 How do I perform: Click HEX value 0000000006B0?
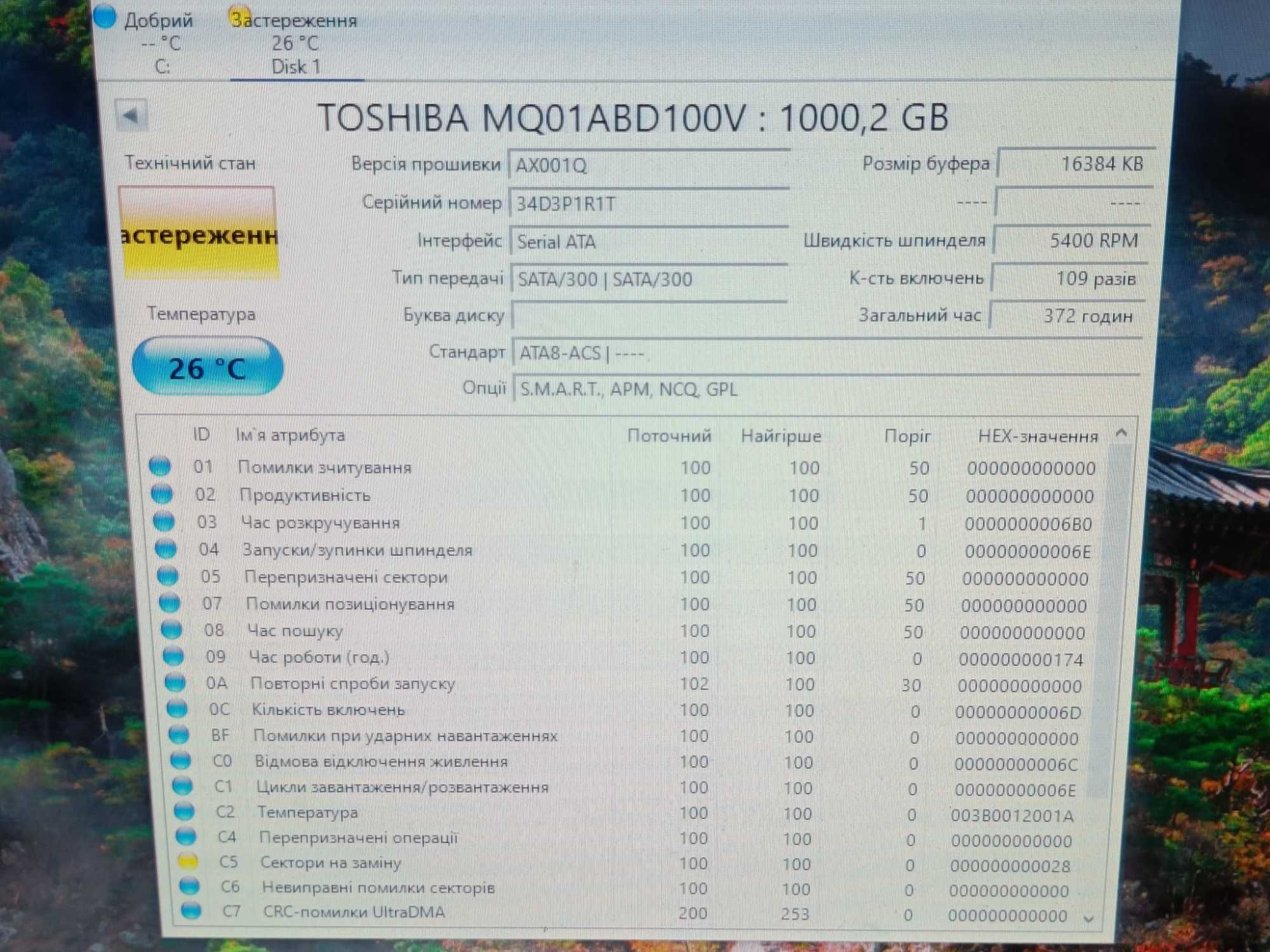click(1028, 524)
